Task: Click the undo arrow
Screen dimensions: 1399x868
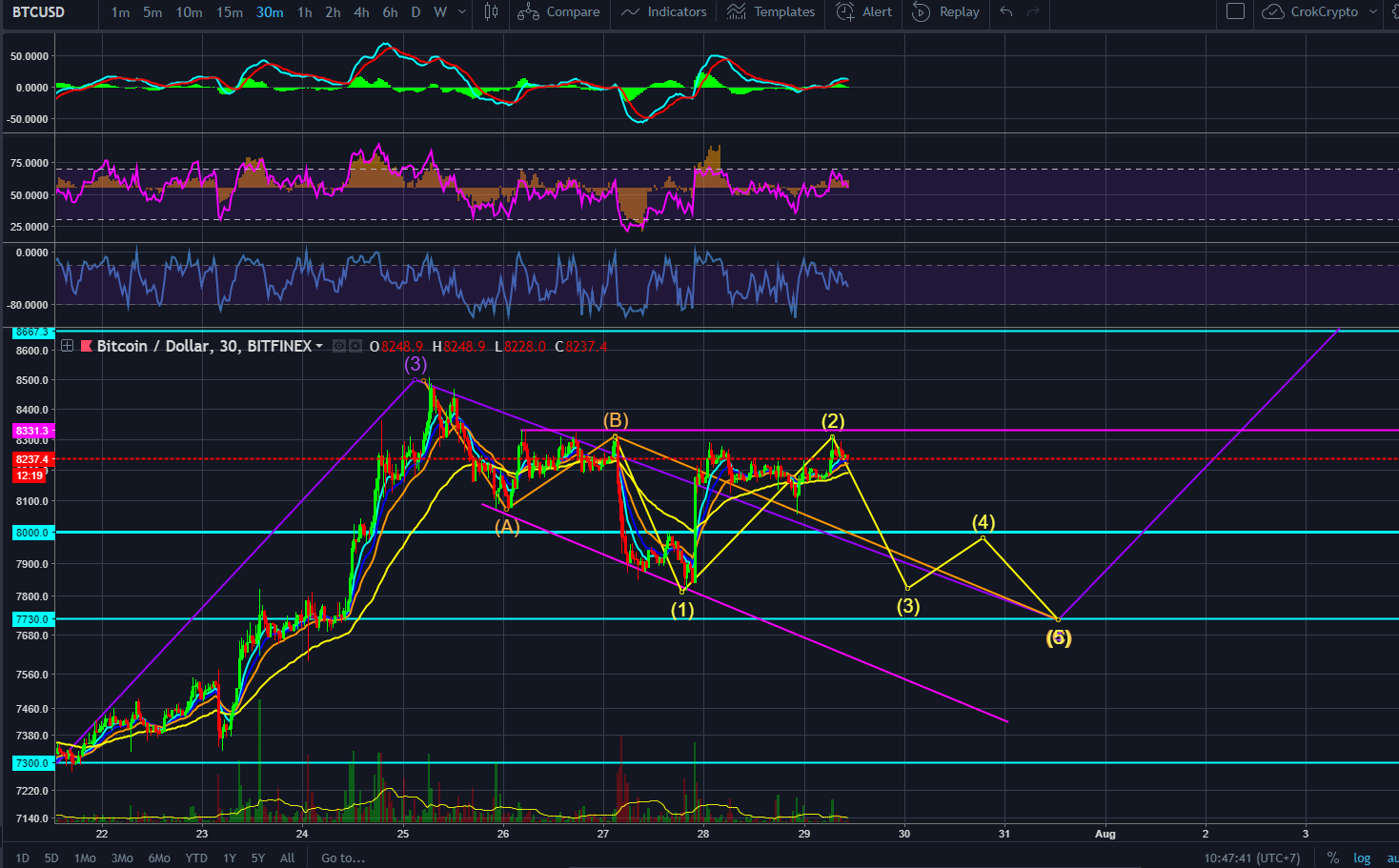Action: point(1006,12)
